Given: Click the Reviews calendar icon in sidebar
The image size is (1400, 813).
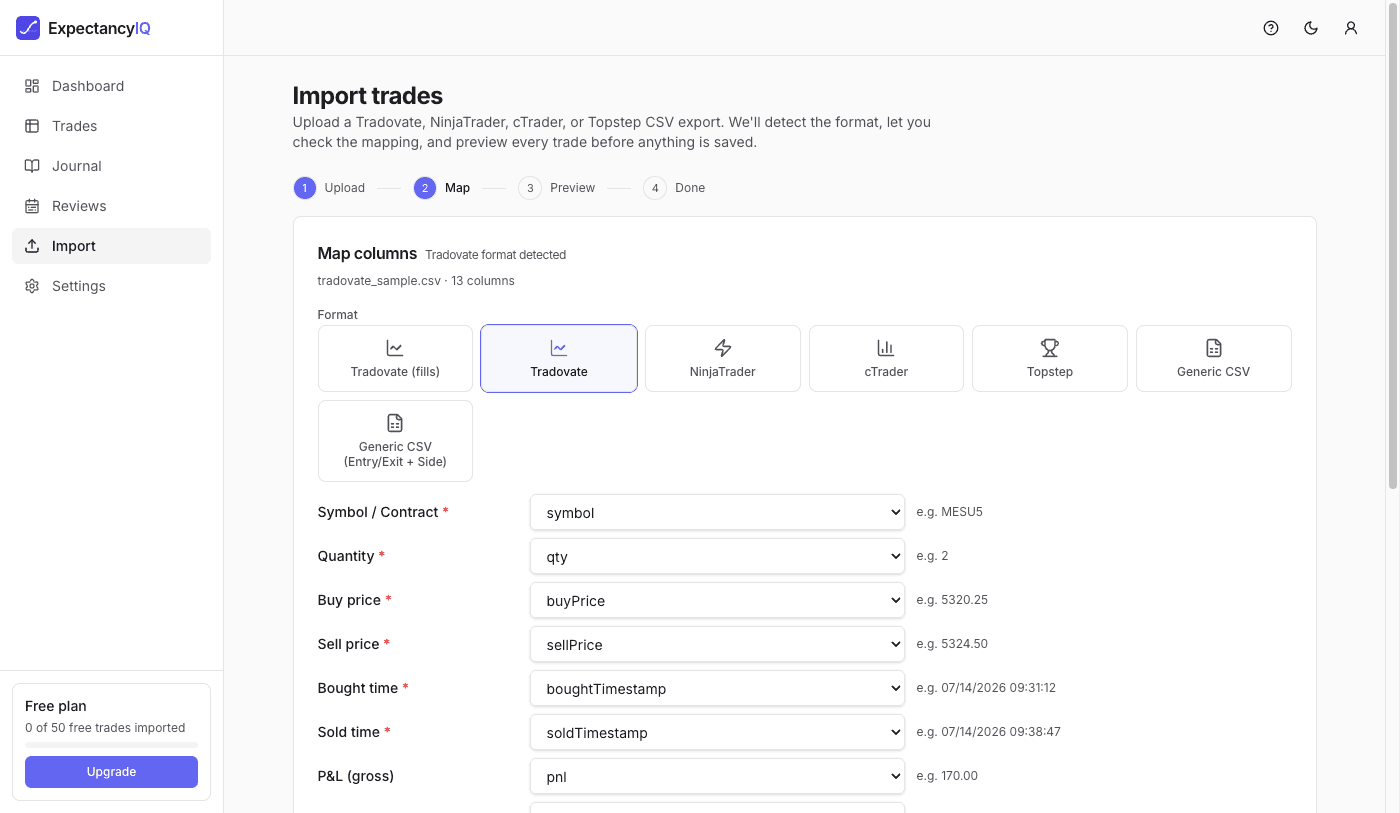Looking at the screenshot, I should tap(32, 206).
